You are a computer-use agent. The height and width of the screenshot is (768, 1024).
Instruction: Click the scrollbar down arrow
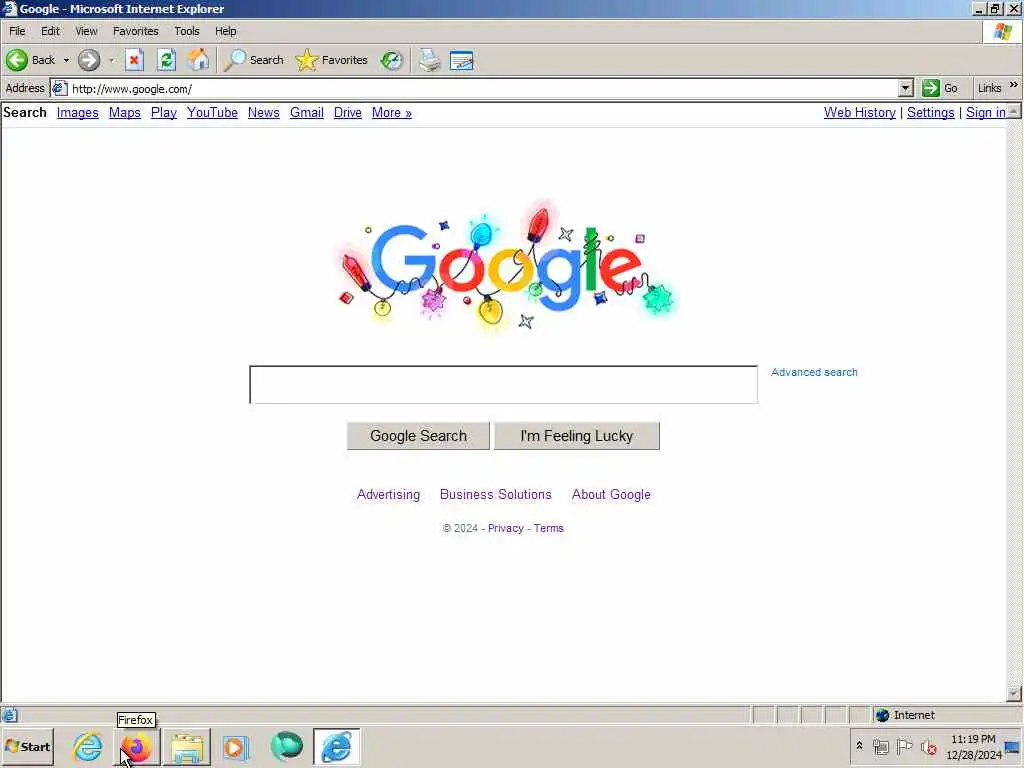(1014, 694)
